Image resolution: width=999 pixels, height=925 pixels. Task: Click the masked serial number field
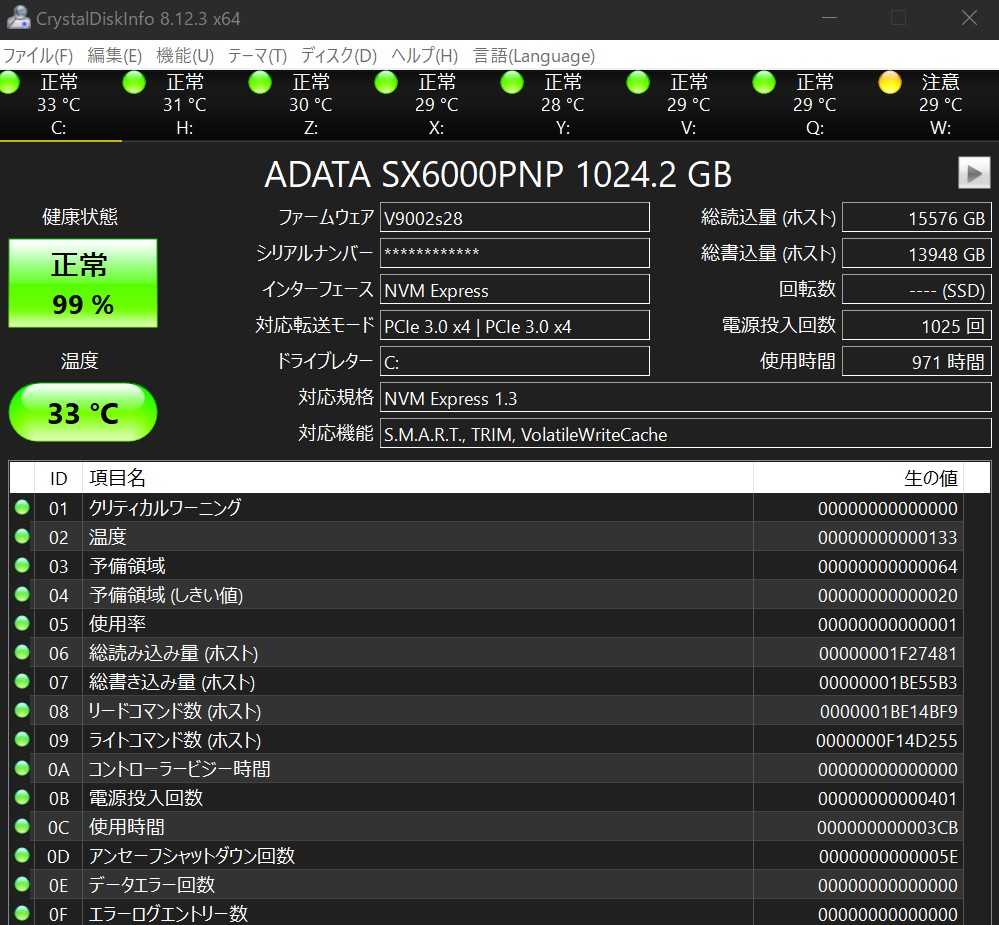pyautogui.click(x=514, y=253)
